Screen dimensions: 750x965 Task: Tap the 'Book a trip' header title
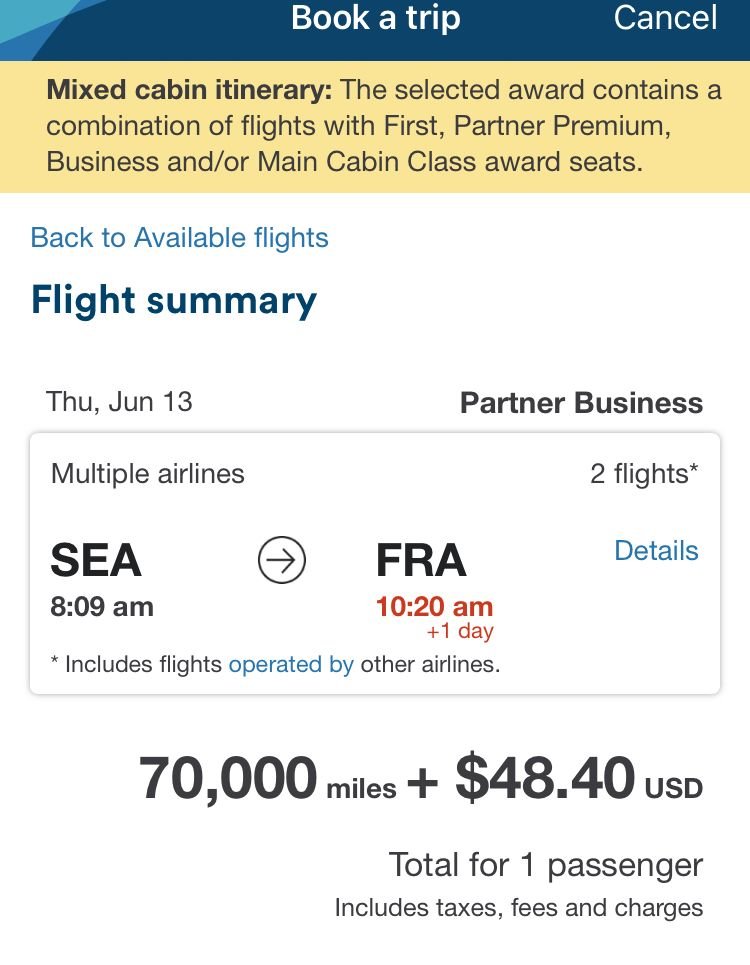[x=377, y=18]
